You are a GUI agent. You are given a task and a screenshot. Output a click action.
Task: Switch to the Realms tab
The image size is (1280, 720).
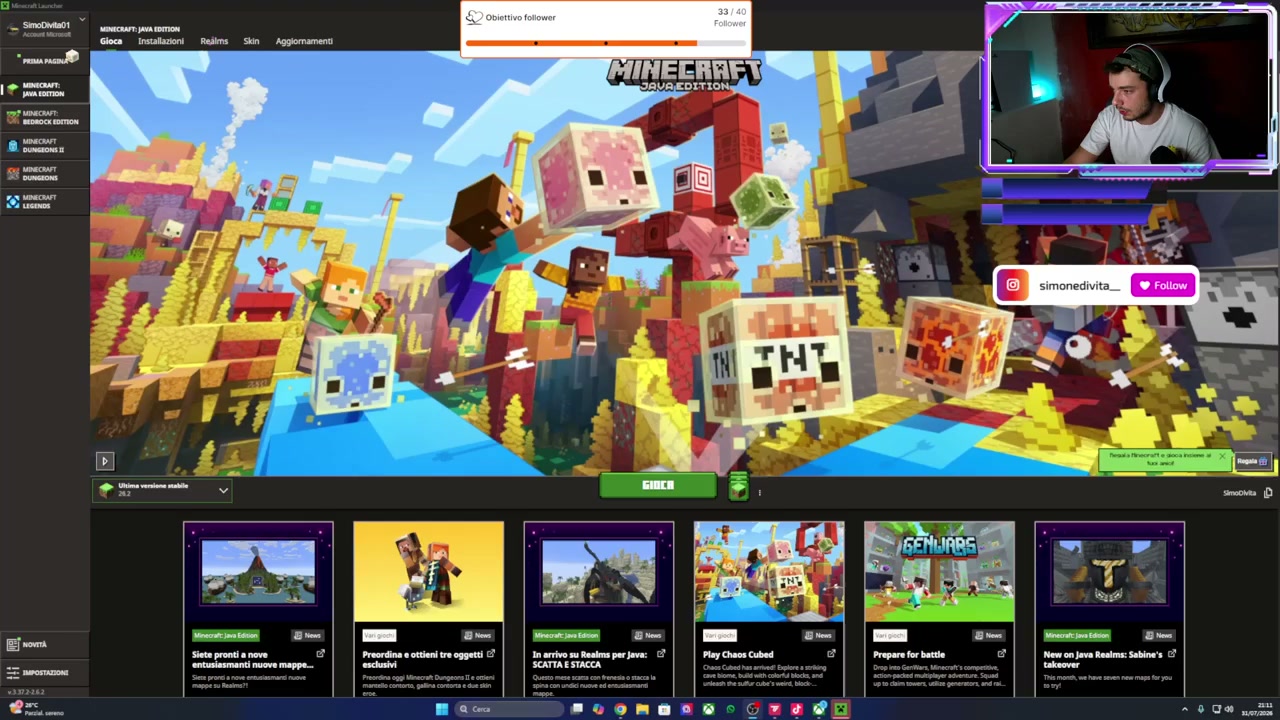tap(214, 41)
